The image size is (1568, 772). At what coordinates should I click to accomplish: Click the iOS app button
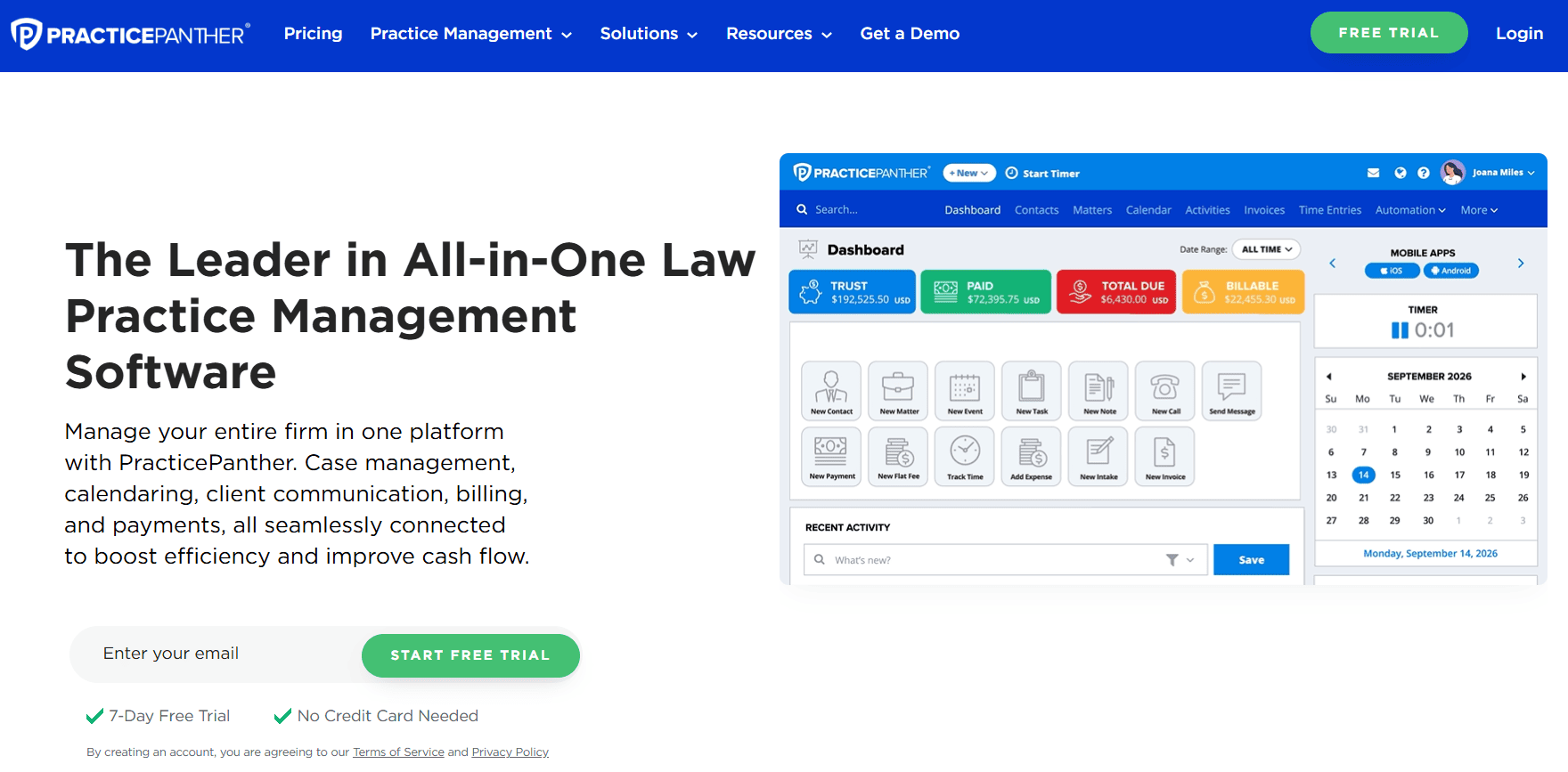tap(1392, 271)
